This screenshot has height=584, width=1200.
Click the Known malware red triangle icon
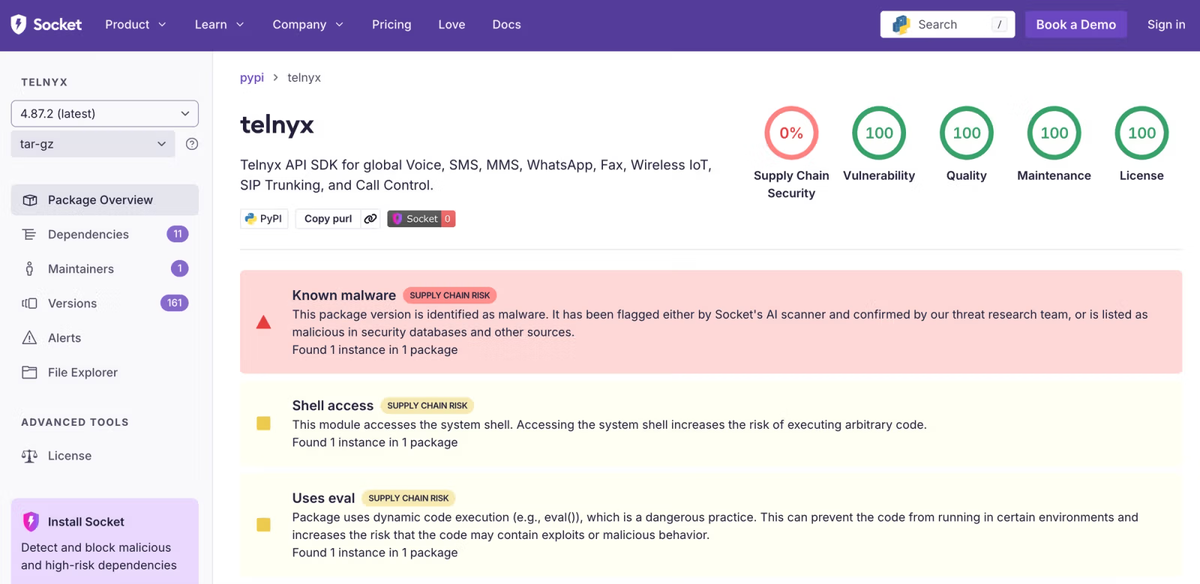pyautogui.click(x=264, y=322)
